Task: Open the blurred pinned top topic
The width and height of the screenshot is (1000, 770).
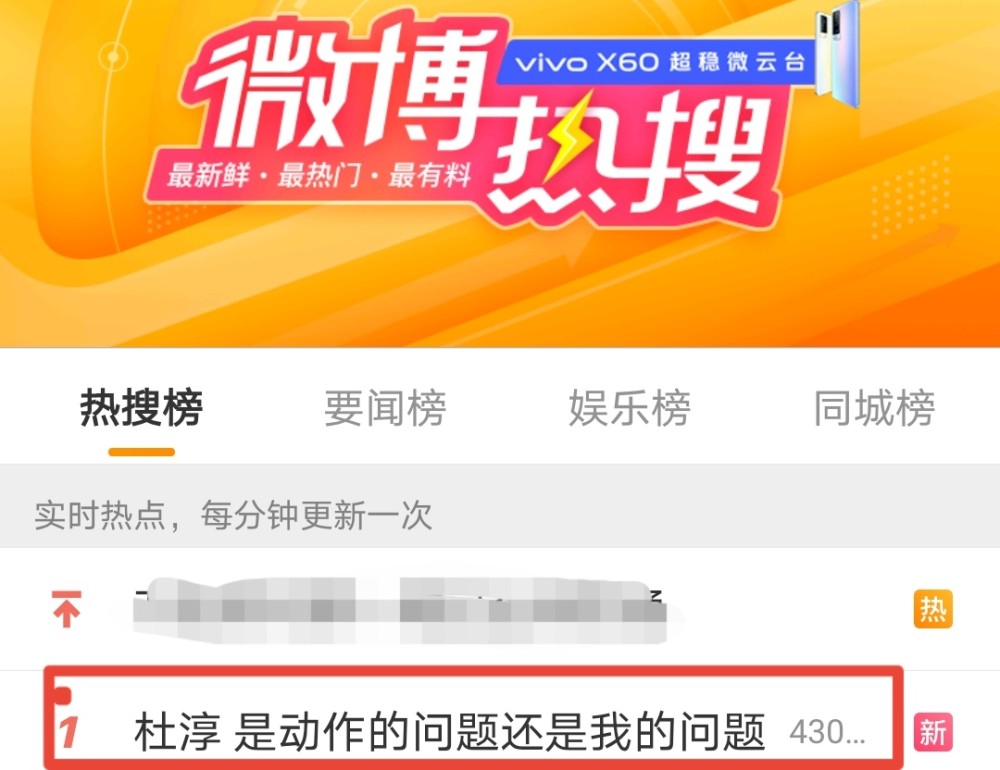Action: coord(400,610)
